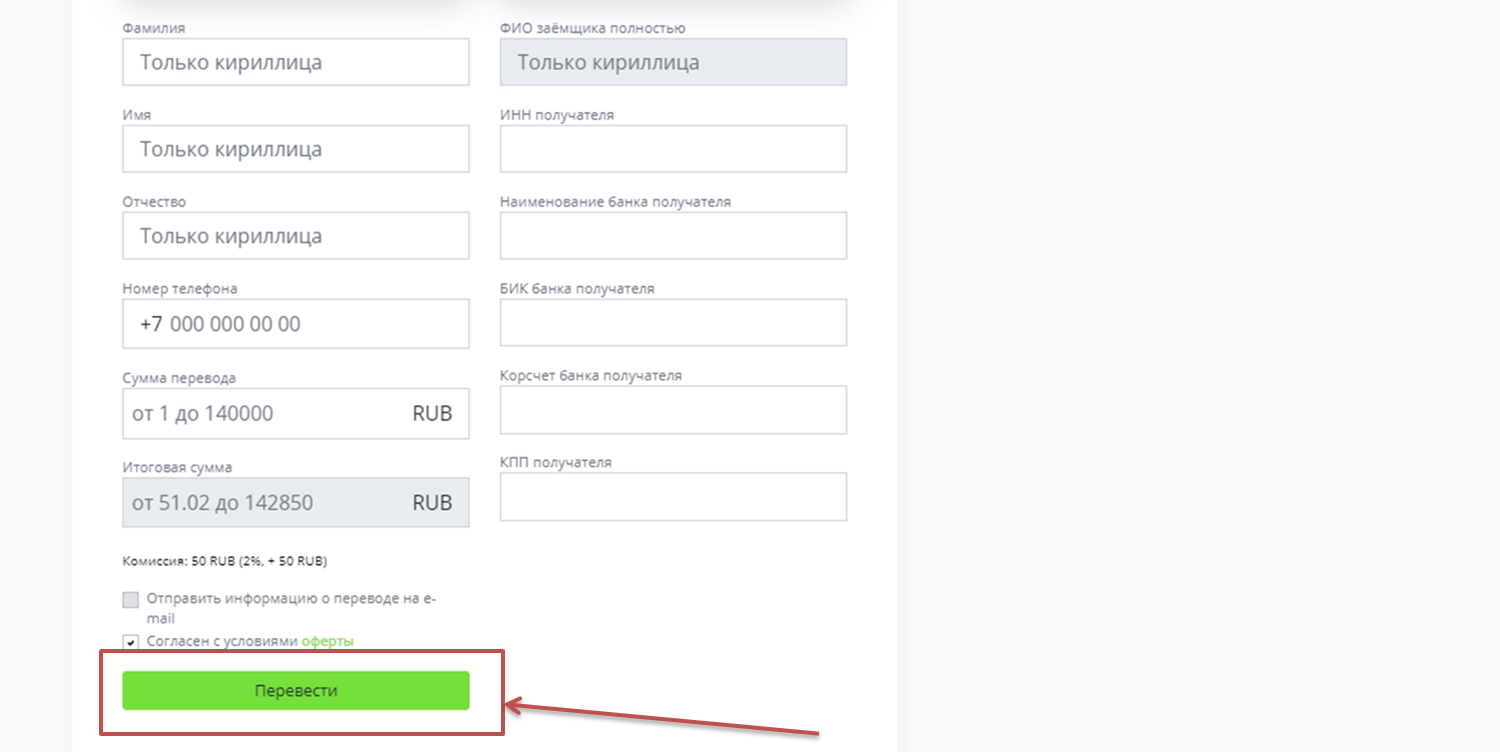Screen dimensions: 1500x752
Task: Click the Номер телефона field
Action: (x=296, y=324)
